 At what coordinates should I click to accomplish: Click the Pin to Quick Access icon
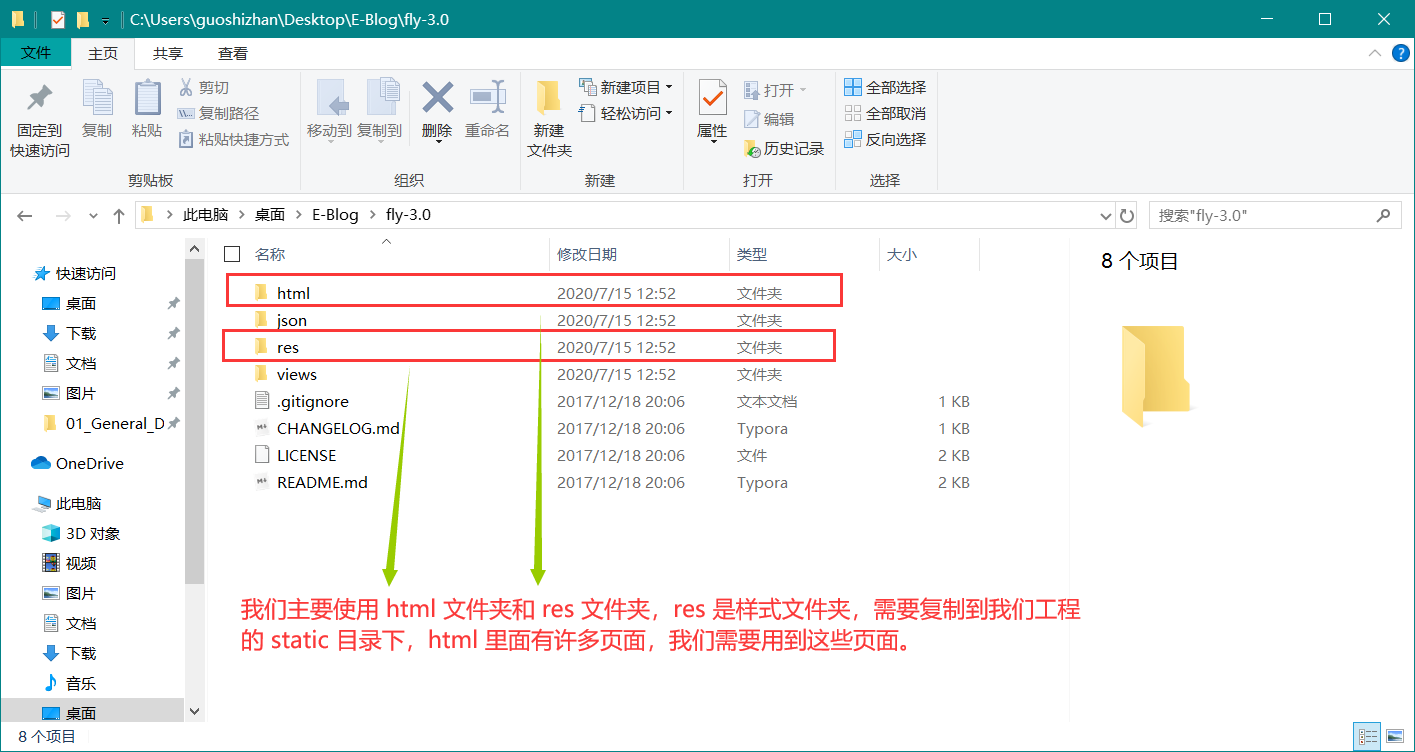tap(40, 100)
